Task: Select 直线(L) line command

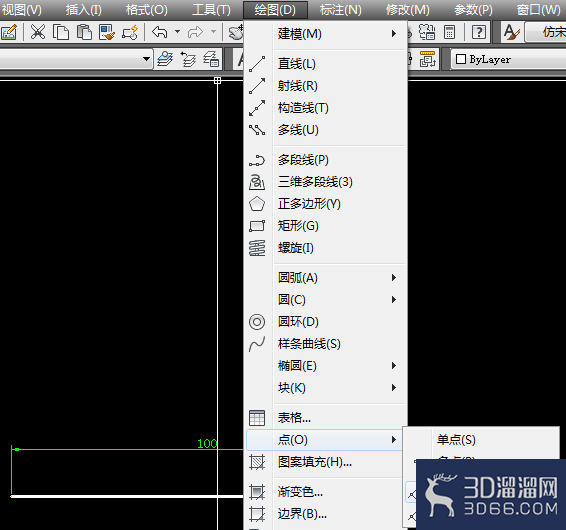Action: (326, 64)
